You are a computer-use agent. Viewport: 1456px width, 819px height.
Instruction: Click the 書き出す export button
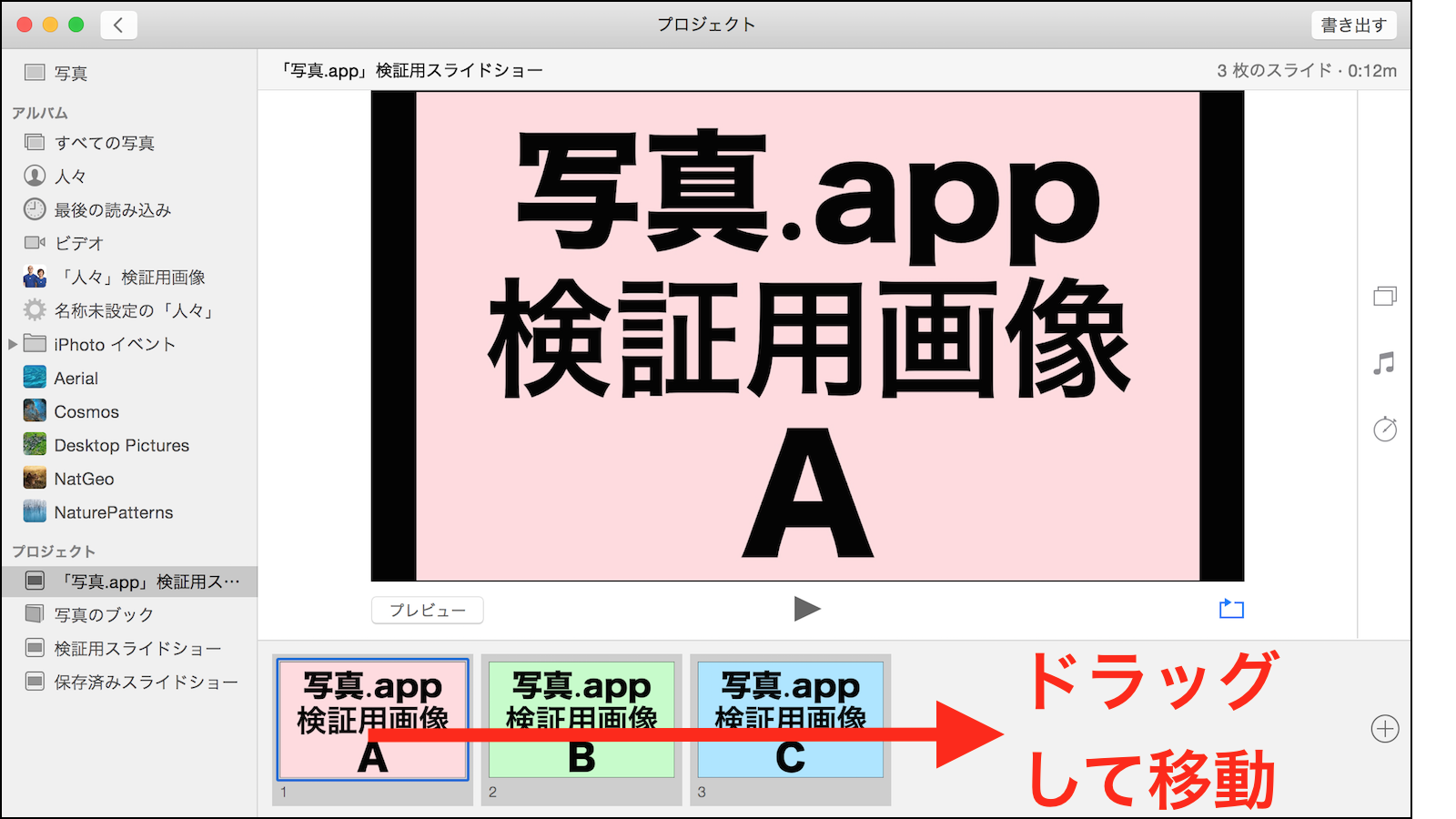(x=1353, y=25)
